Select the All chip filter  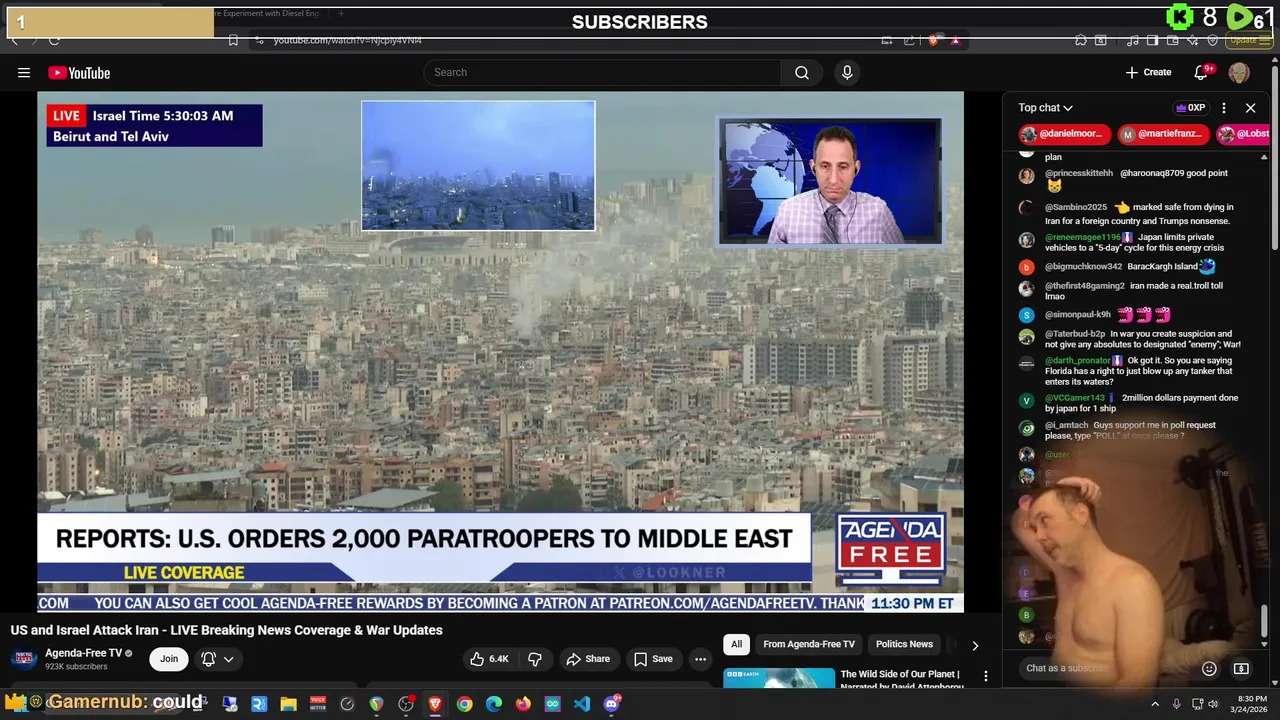coord(736,644)
